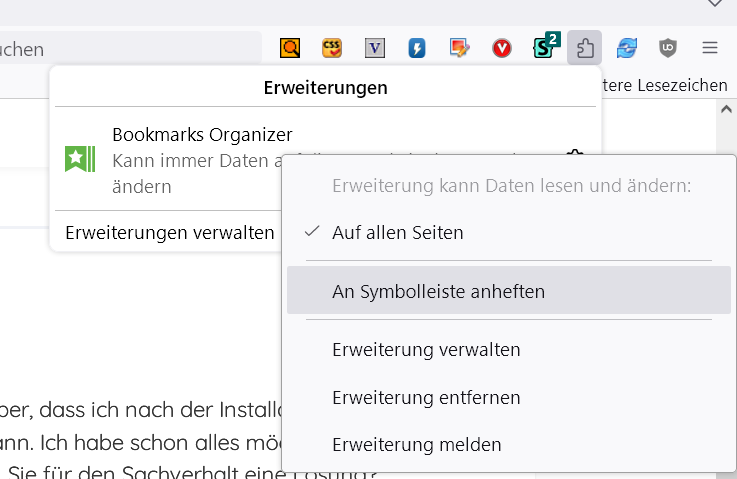737x479 pixels.
Task: Toggle the 'Auf allen Seiten' checked option
Action: [x=398, y=232]
